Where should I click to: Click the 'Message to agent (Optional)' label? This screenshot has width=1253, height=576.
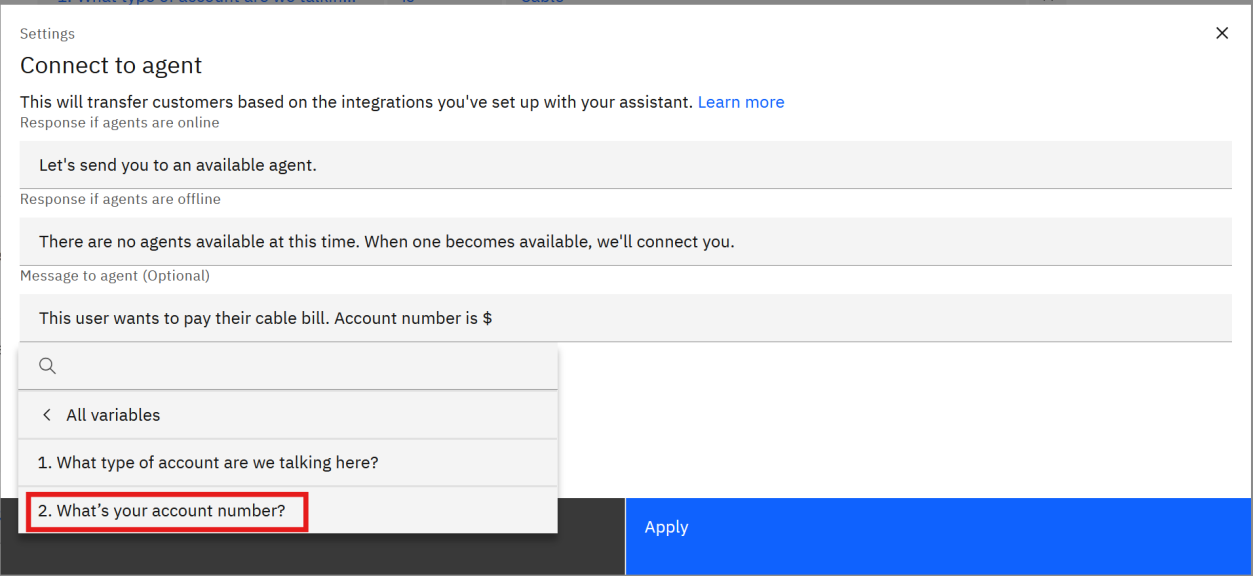point(115,276)
